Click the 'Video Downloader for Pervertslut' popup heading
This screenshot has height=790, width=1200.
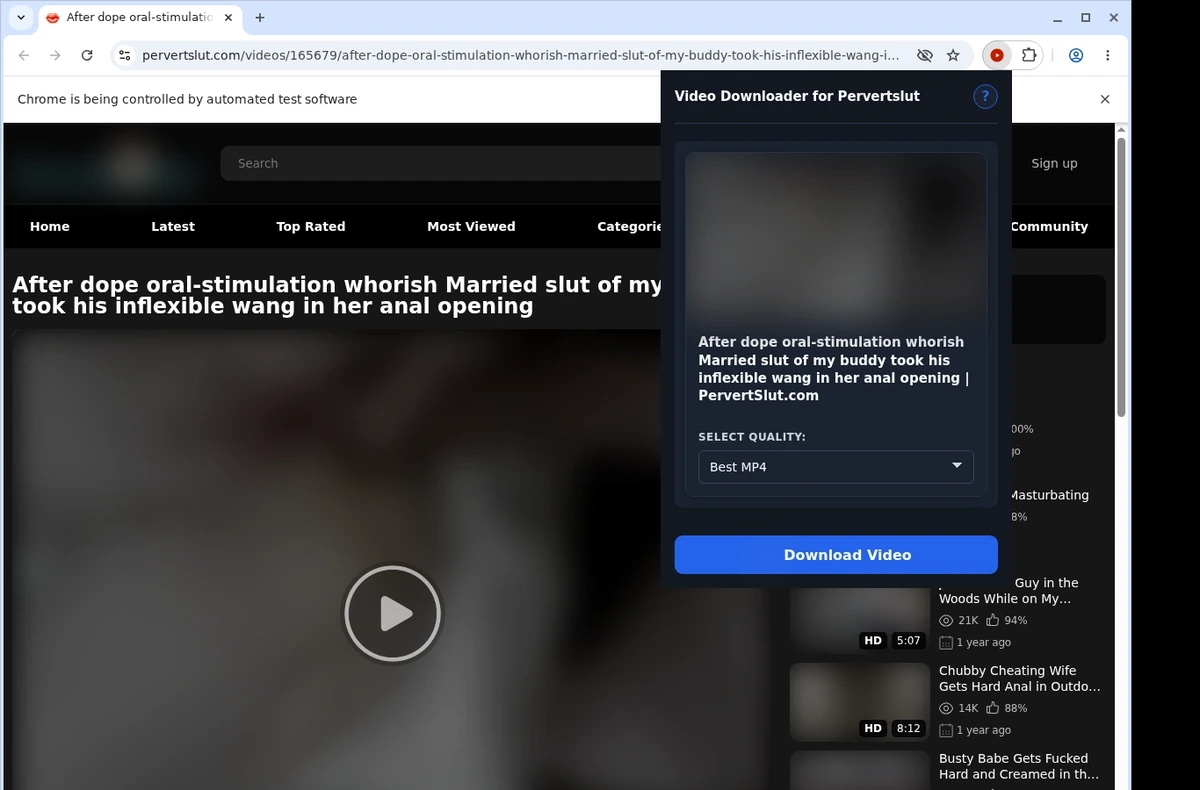(797, 96)
